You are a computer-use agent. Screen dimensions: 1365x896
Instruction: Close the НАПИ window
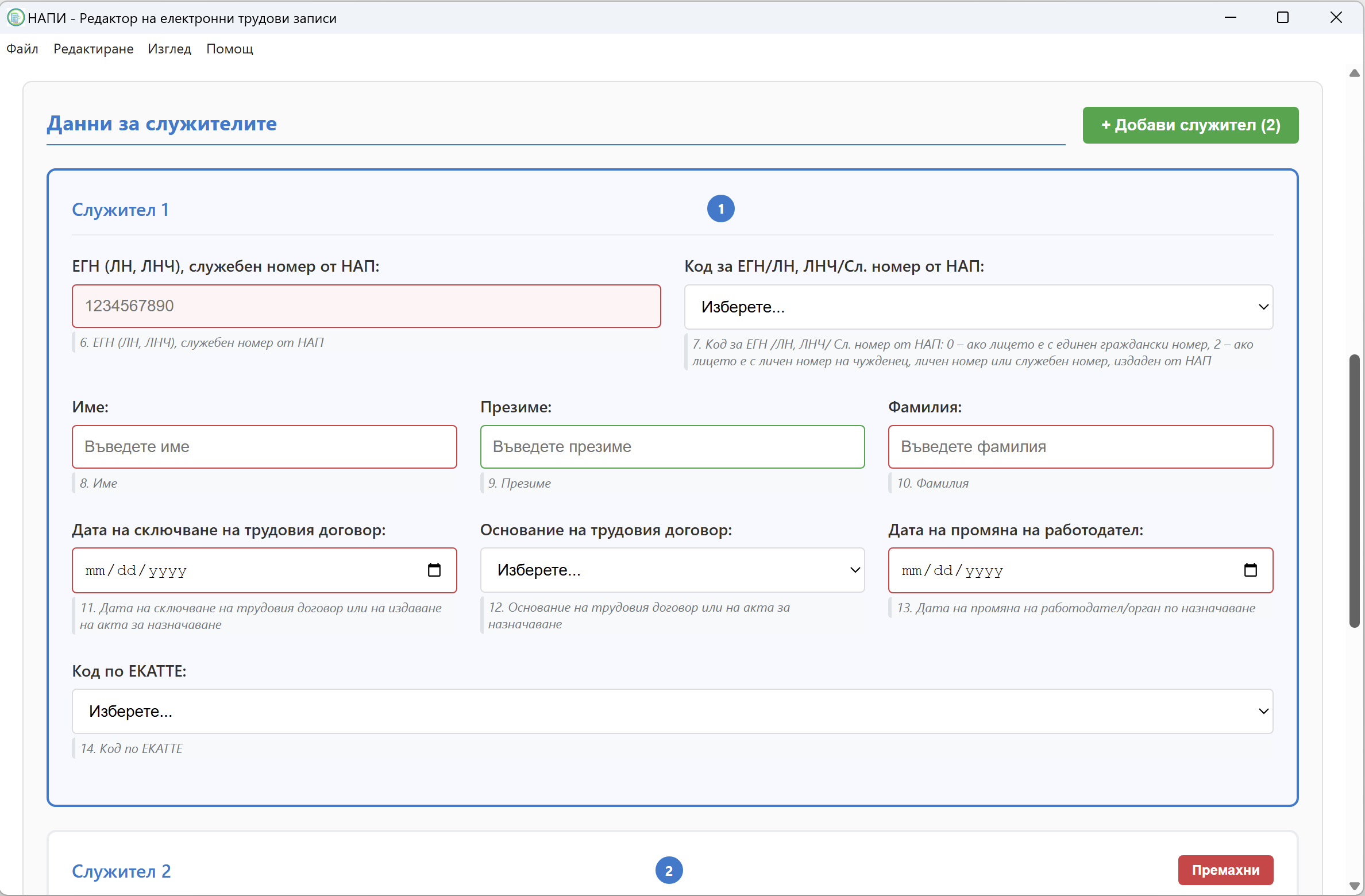[x=1336, y=18]
